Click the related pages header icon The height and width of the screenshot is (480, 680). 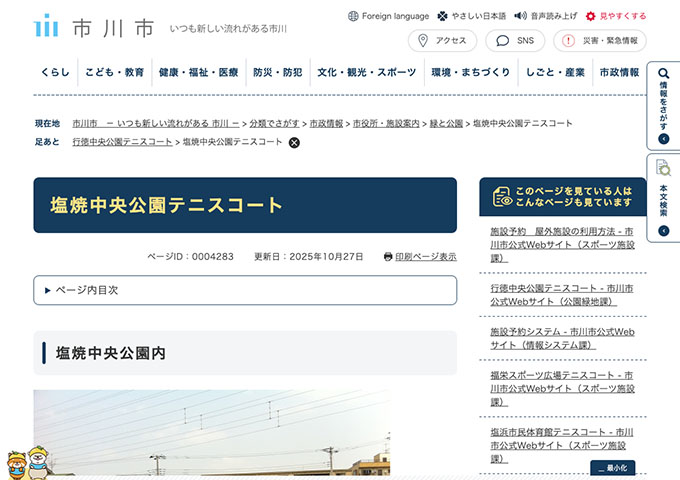(x=503, y=197)
